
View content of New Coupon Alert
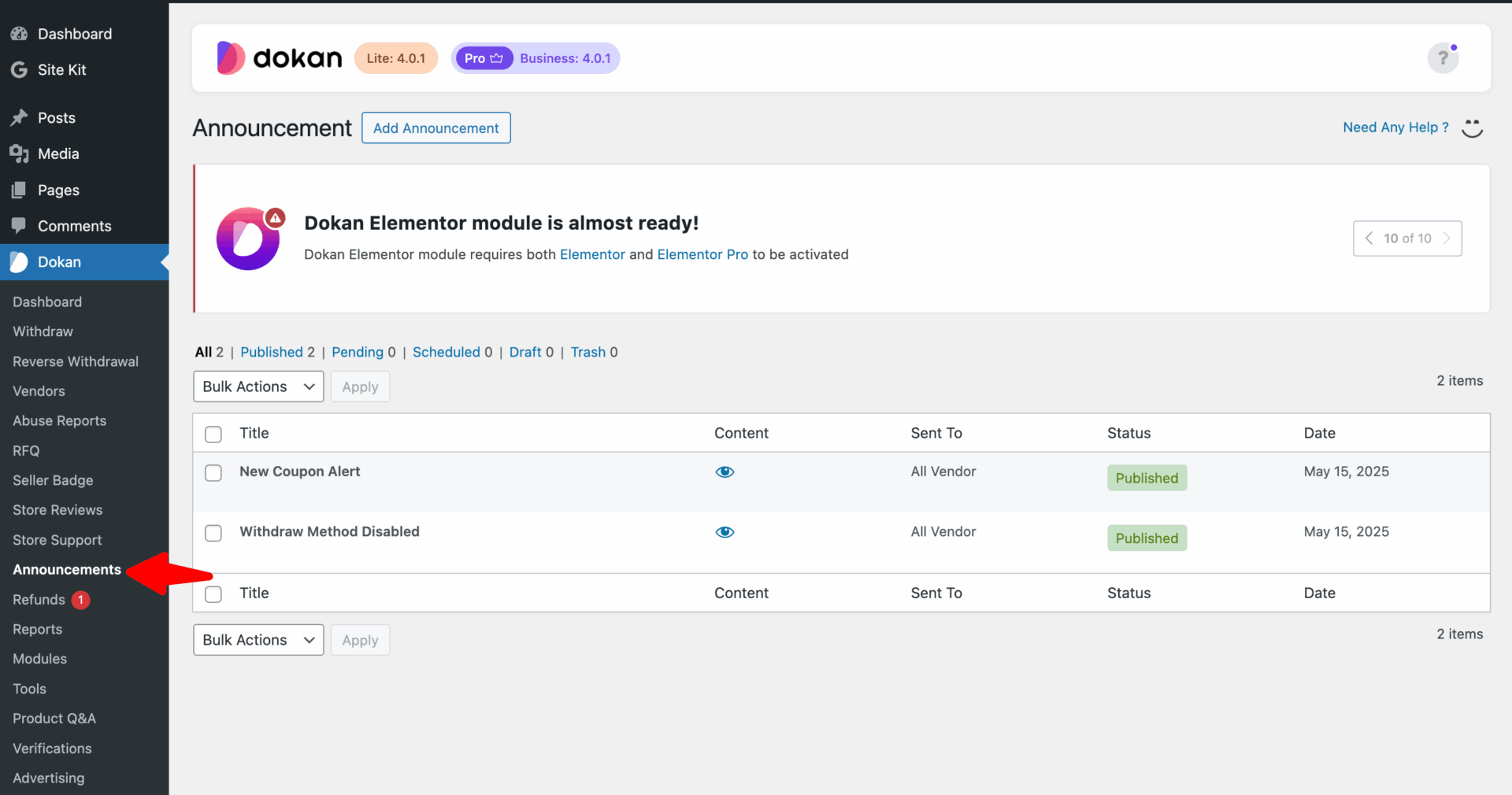(724, 471)
